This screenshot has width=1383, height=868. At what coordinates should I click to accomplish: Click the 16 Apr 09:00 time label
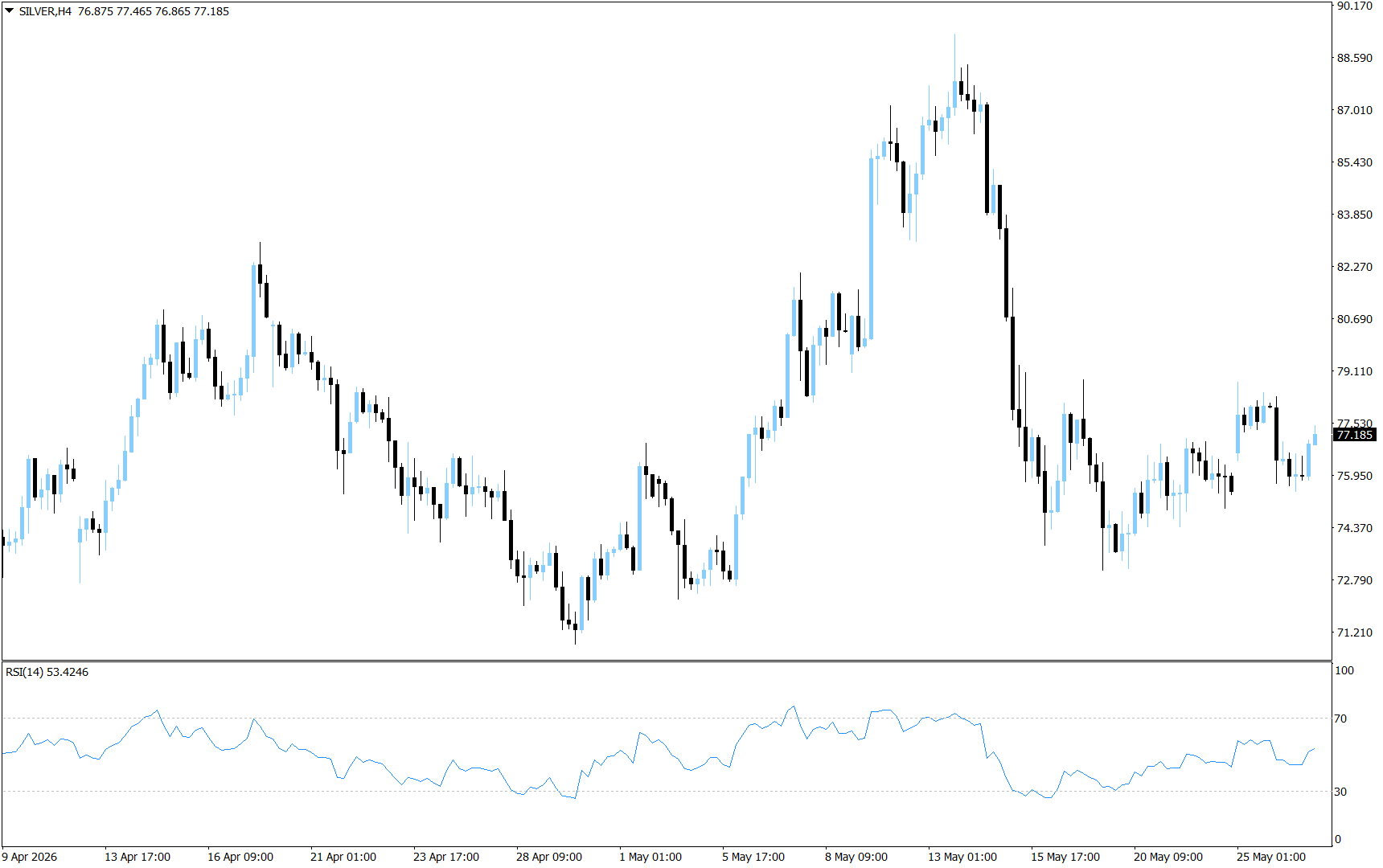pos(240,857)
